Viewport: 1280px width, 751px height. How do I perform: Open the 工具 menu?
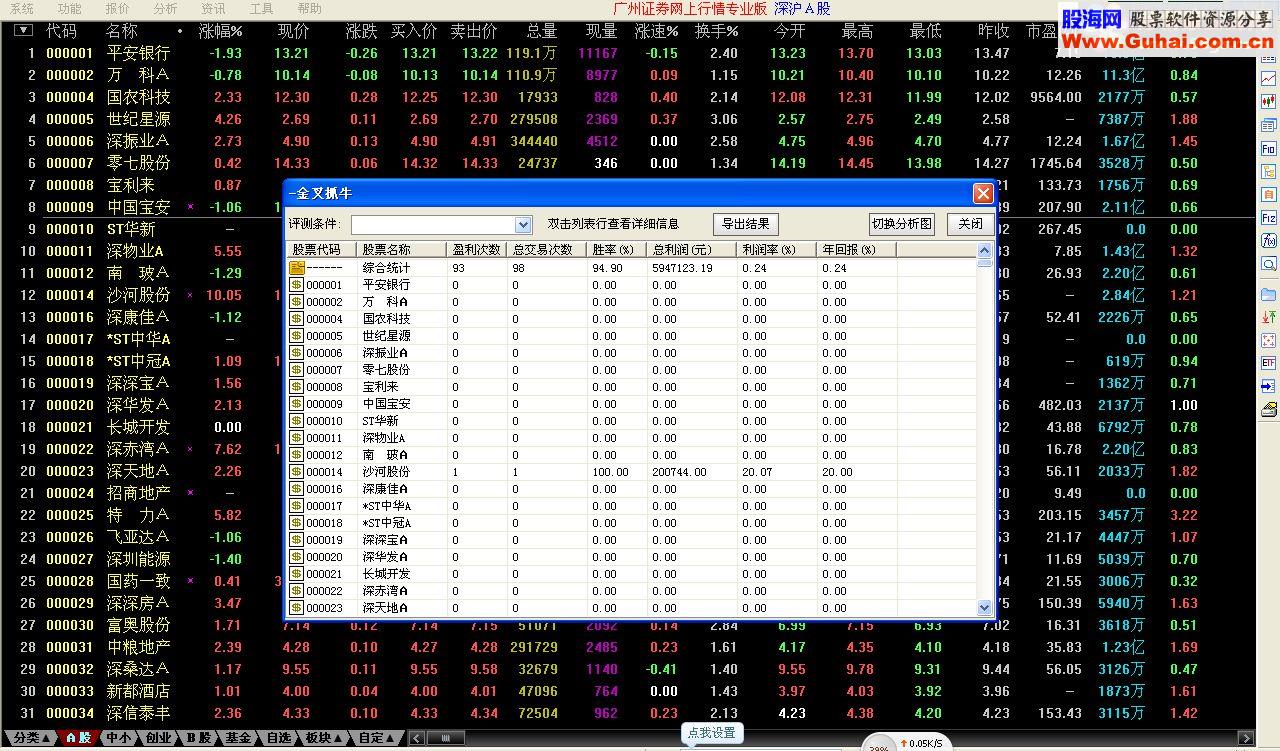pyautogui.click(x=261, y=8)
